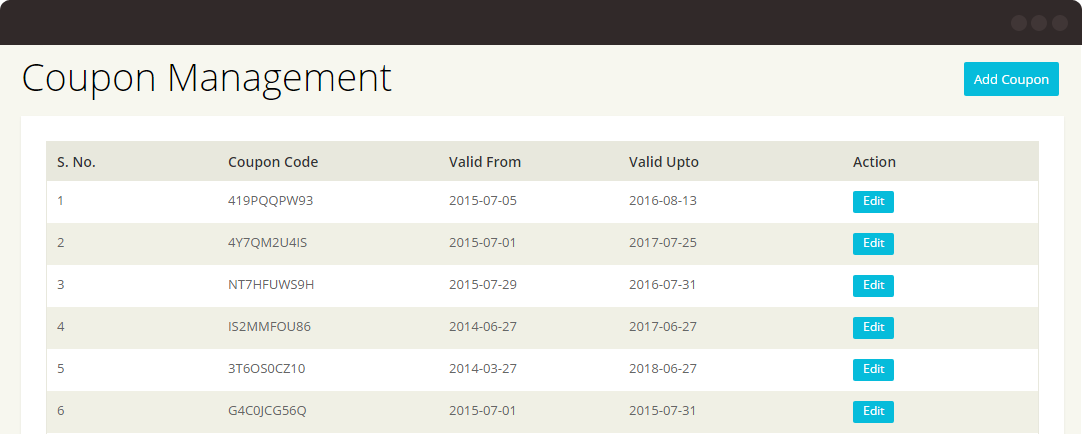
Task: Click the Valid Upto column header
Action: coord(664,162)
